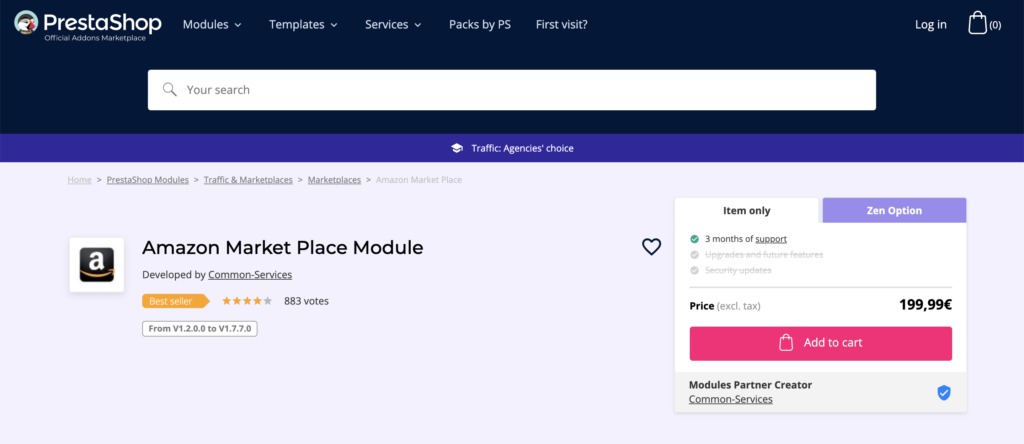The image size is (1024, 444).
Task: Expand the Modules dropdown menu
Action: tap(212, 25)
